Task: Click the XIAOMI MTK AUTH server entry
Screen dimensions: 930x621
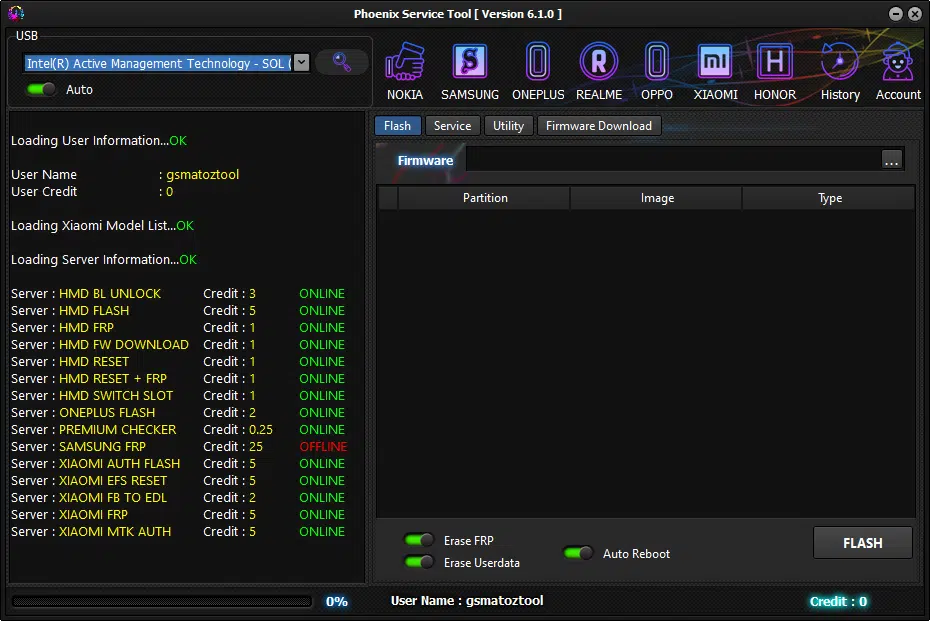Action: coord(115,531)
